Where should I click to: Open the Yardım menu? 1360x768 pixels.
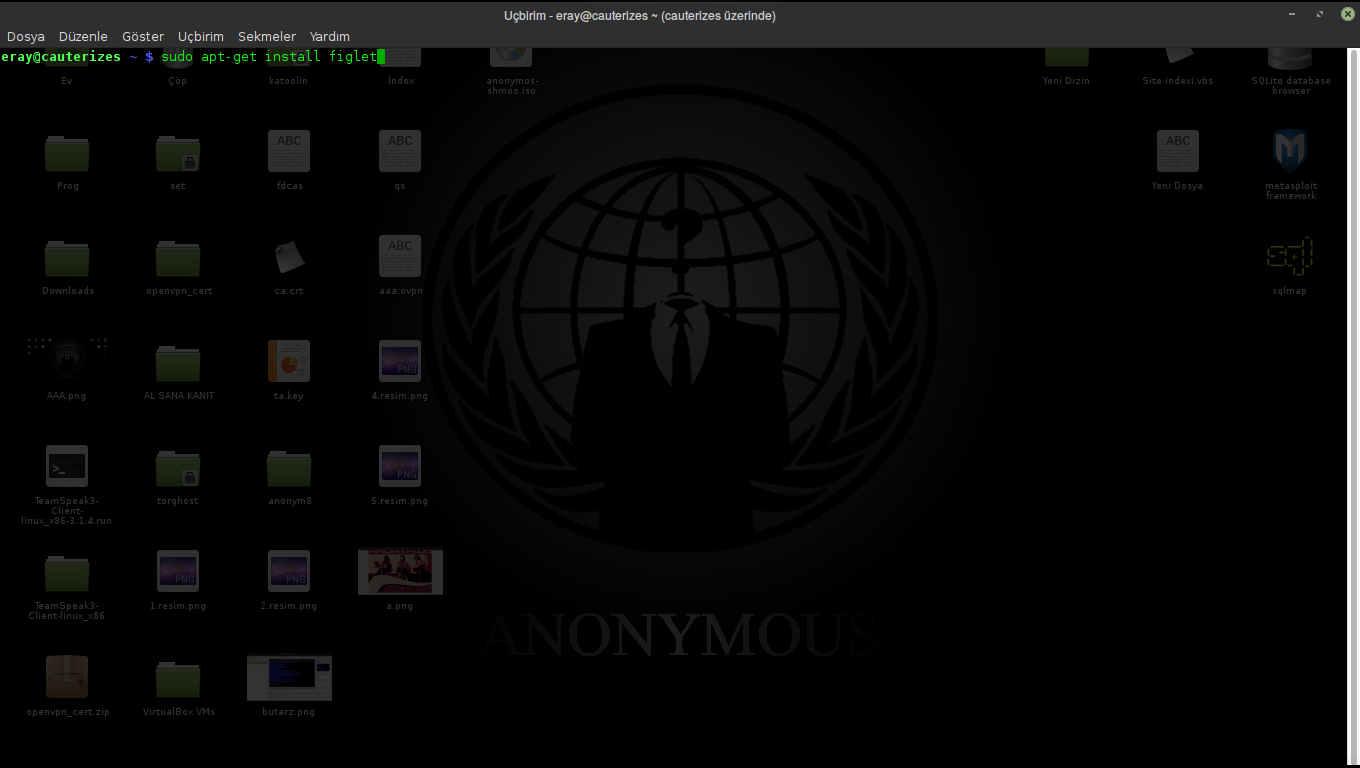[x=330, y=37]
